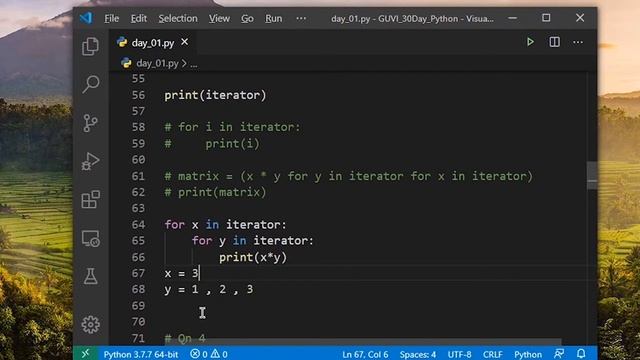
Task: Click on '# matrix =' comment line
Action: [x=348, y=176]
